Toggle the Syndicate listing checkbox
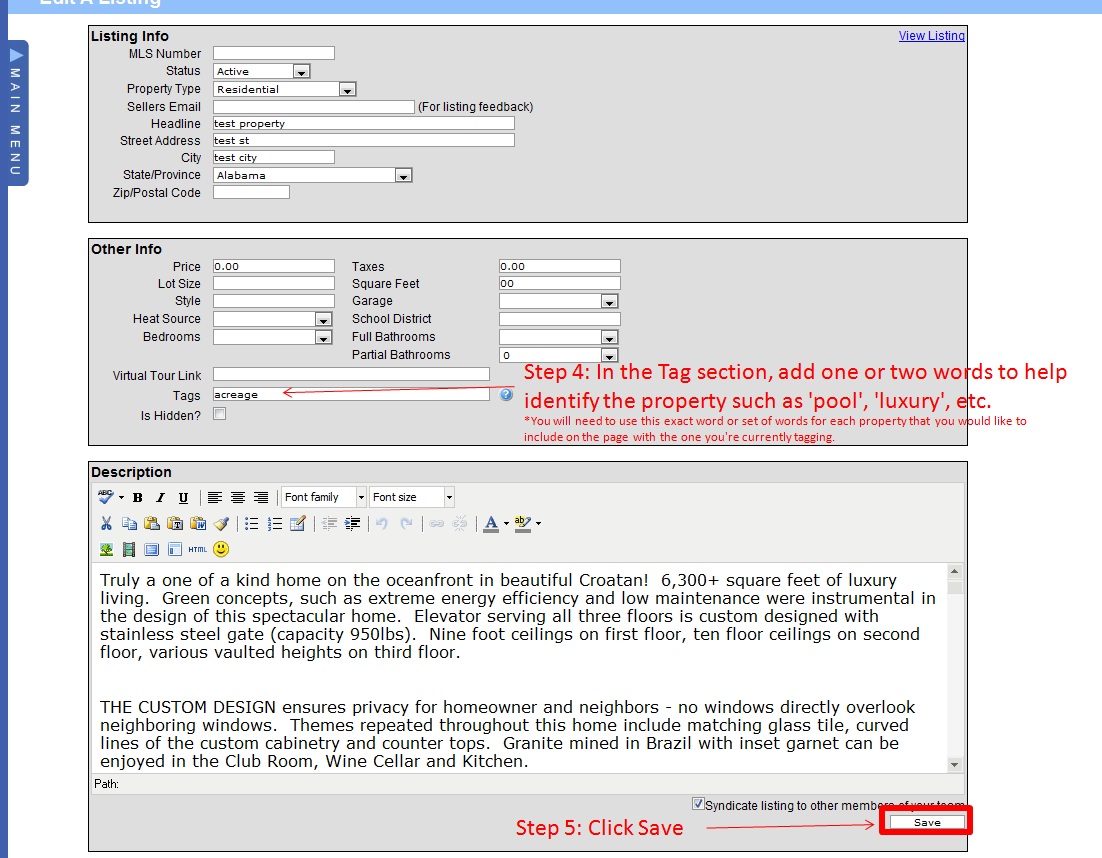This screenshot has height=858, width=1102. pyautogui.click(x=698, y=804)
